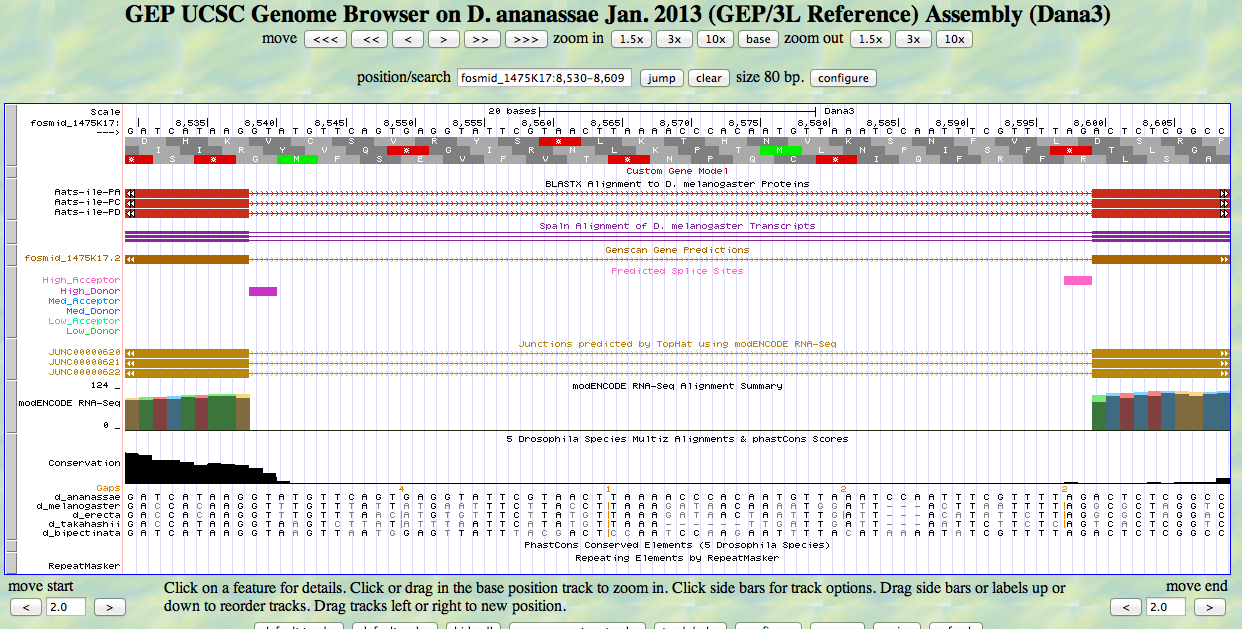Focus the move end amount field

pyautogui.click(x=1167, y=607)
